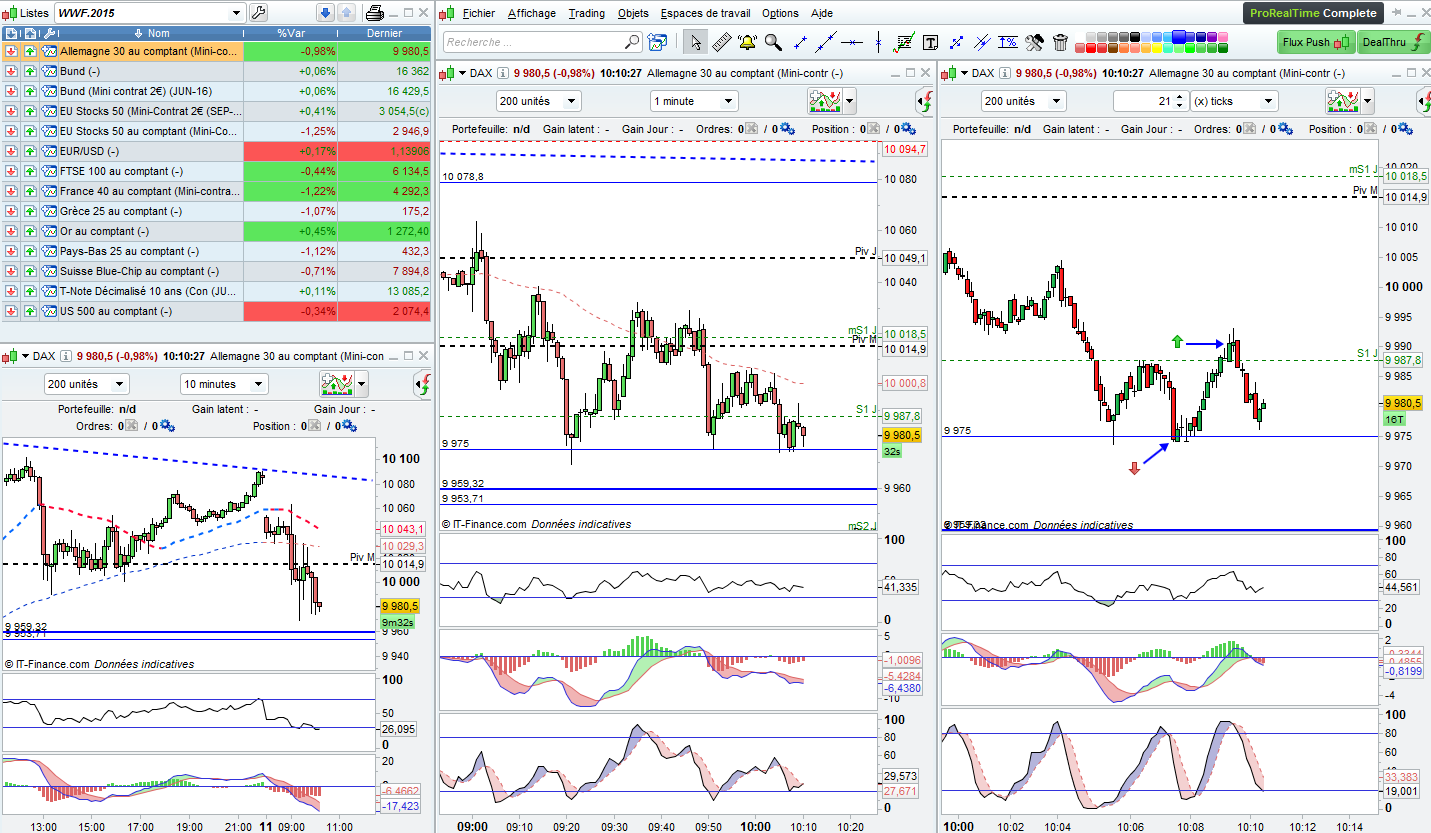Open the alarm bell alert tool
1431x833 pixels.
pos(747,42)
